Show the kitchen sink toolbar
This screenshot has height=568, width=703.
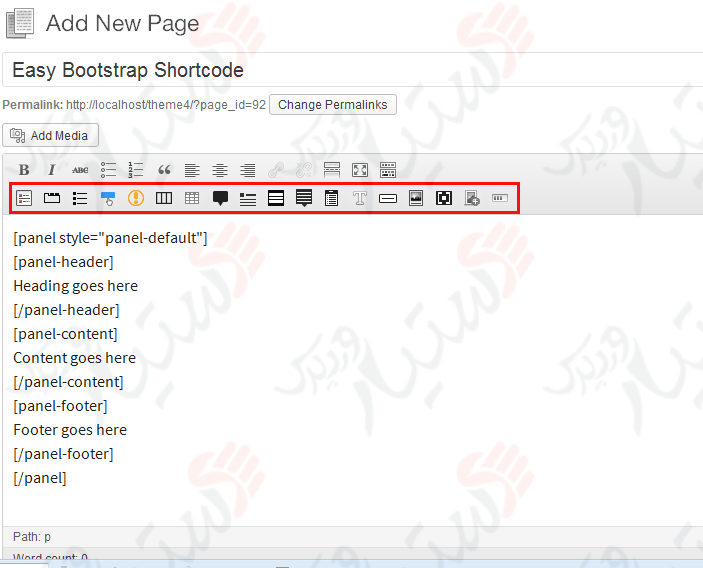pyautogui.click(x=388, y=170)
